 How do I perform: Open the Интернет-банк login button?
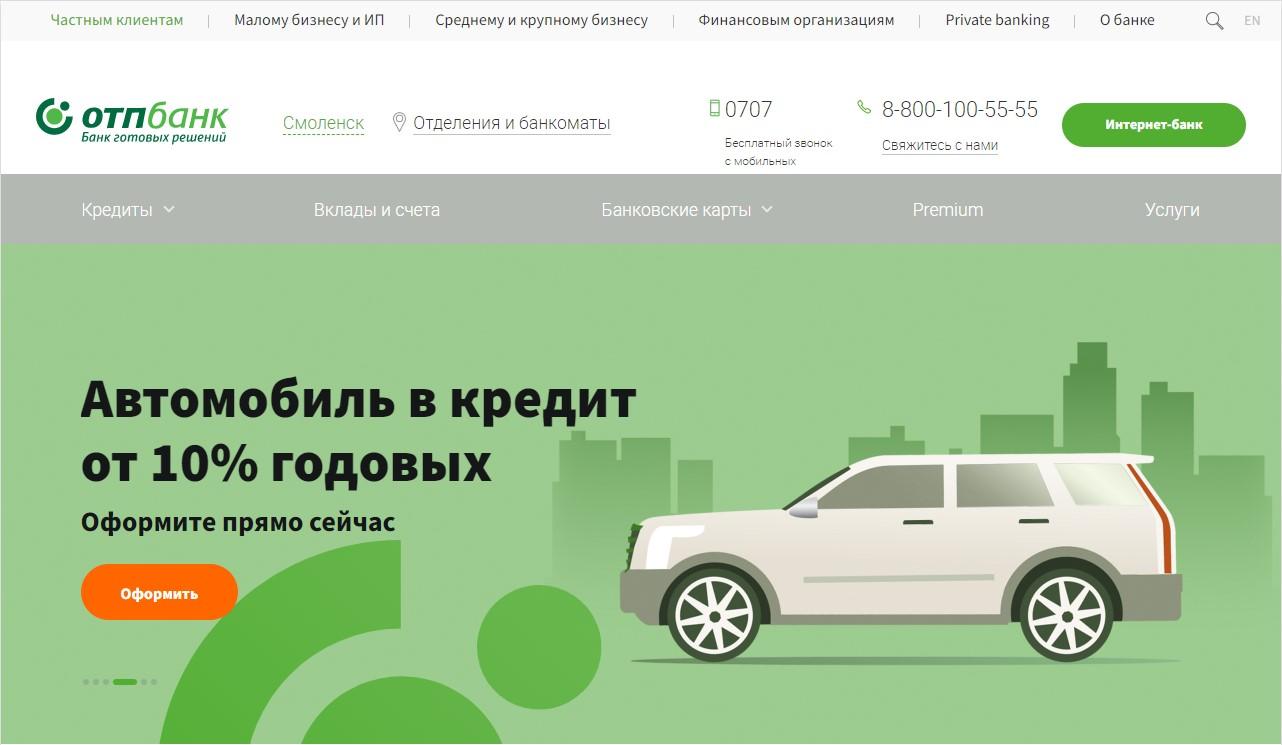[x=1153, y=125]
